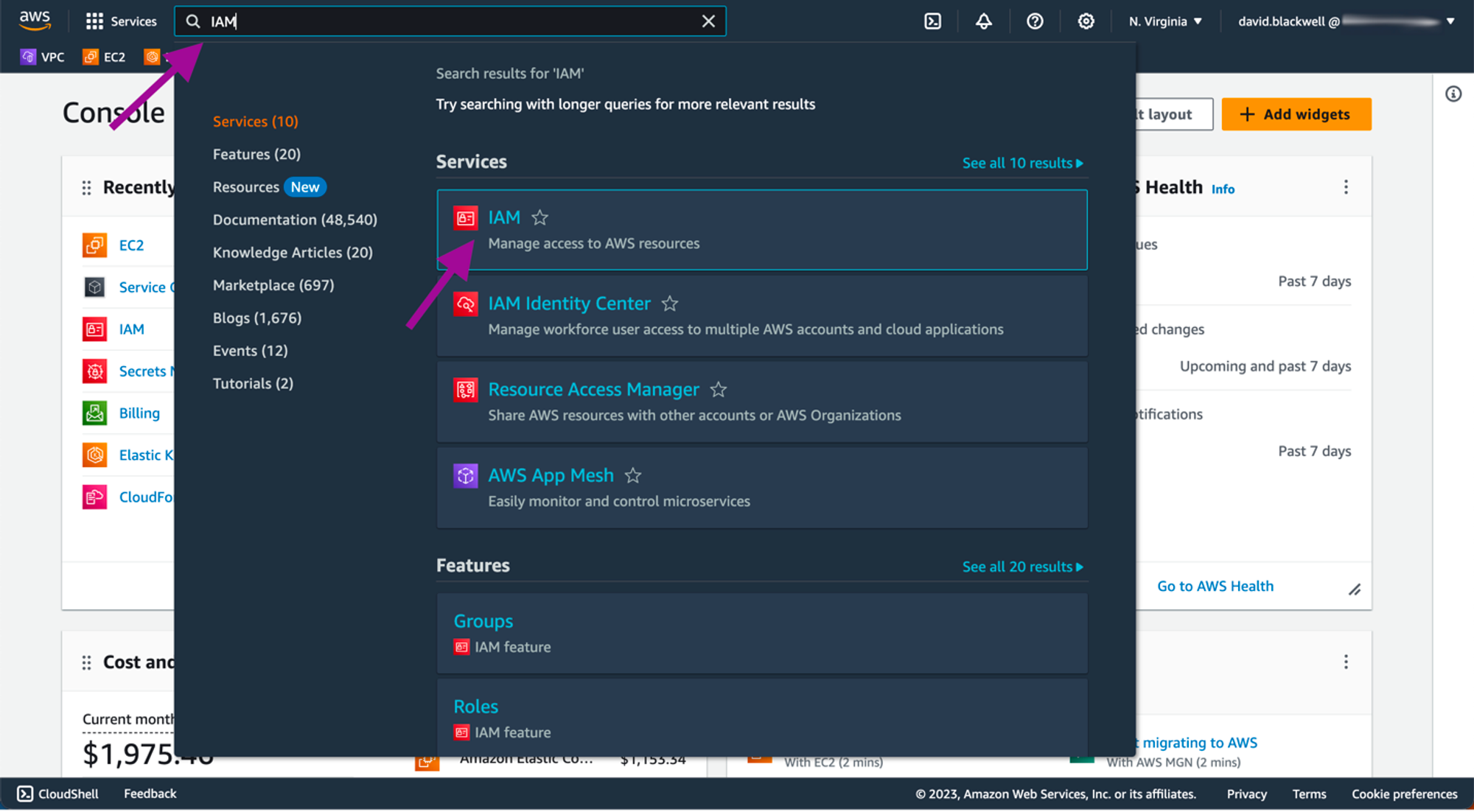Viewport: 1474px width, 812px height.
Task: Open the VPC favorites bar shortcut
Action: click(43, 57)
